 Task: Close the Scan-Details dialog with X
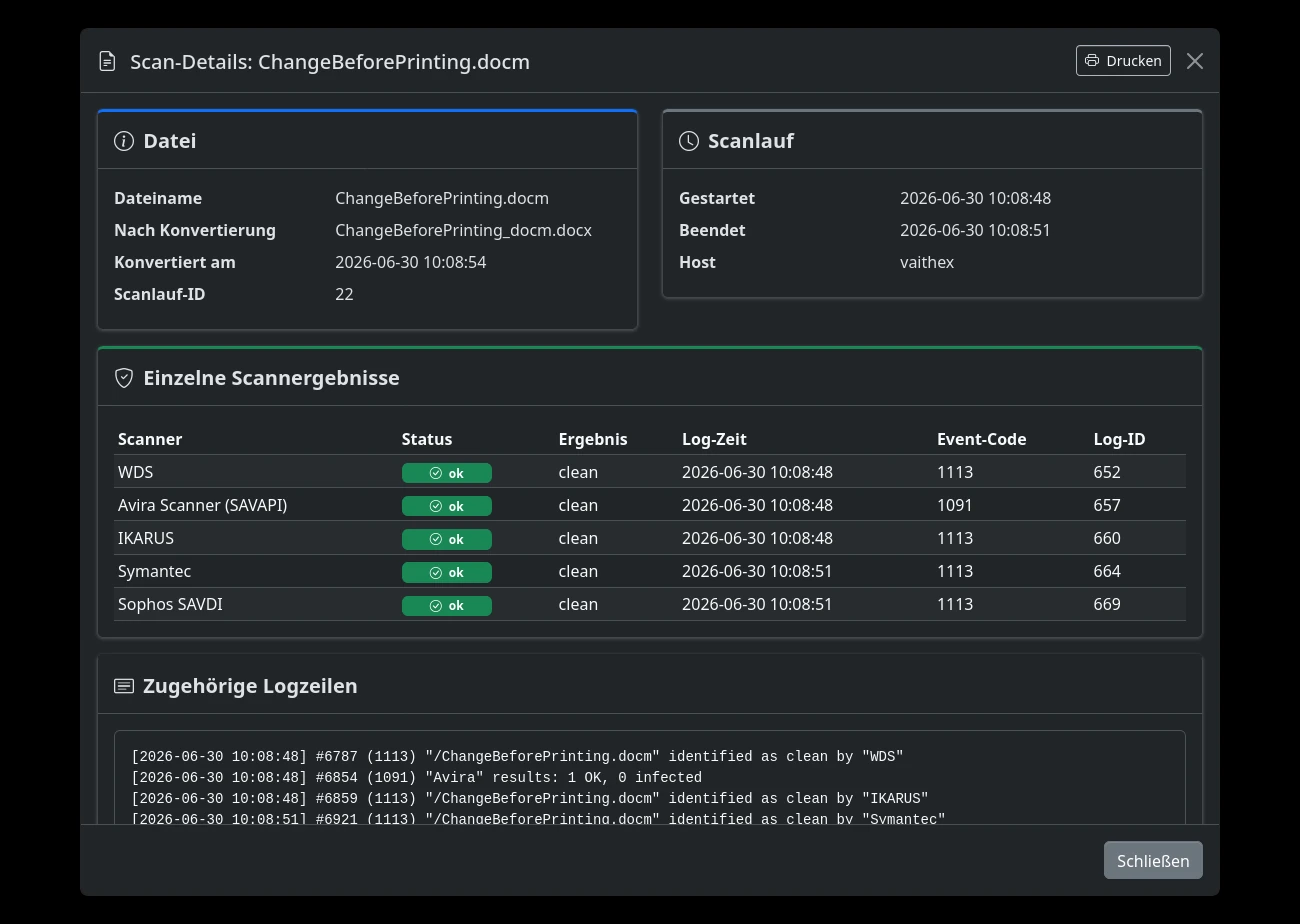tap(1195, 61)
